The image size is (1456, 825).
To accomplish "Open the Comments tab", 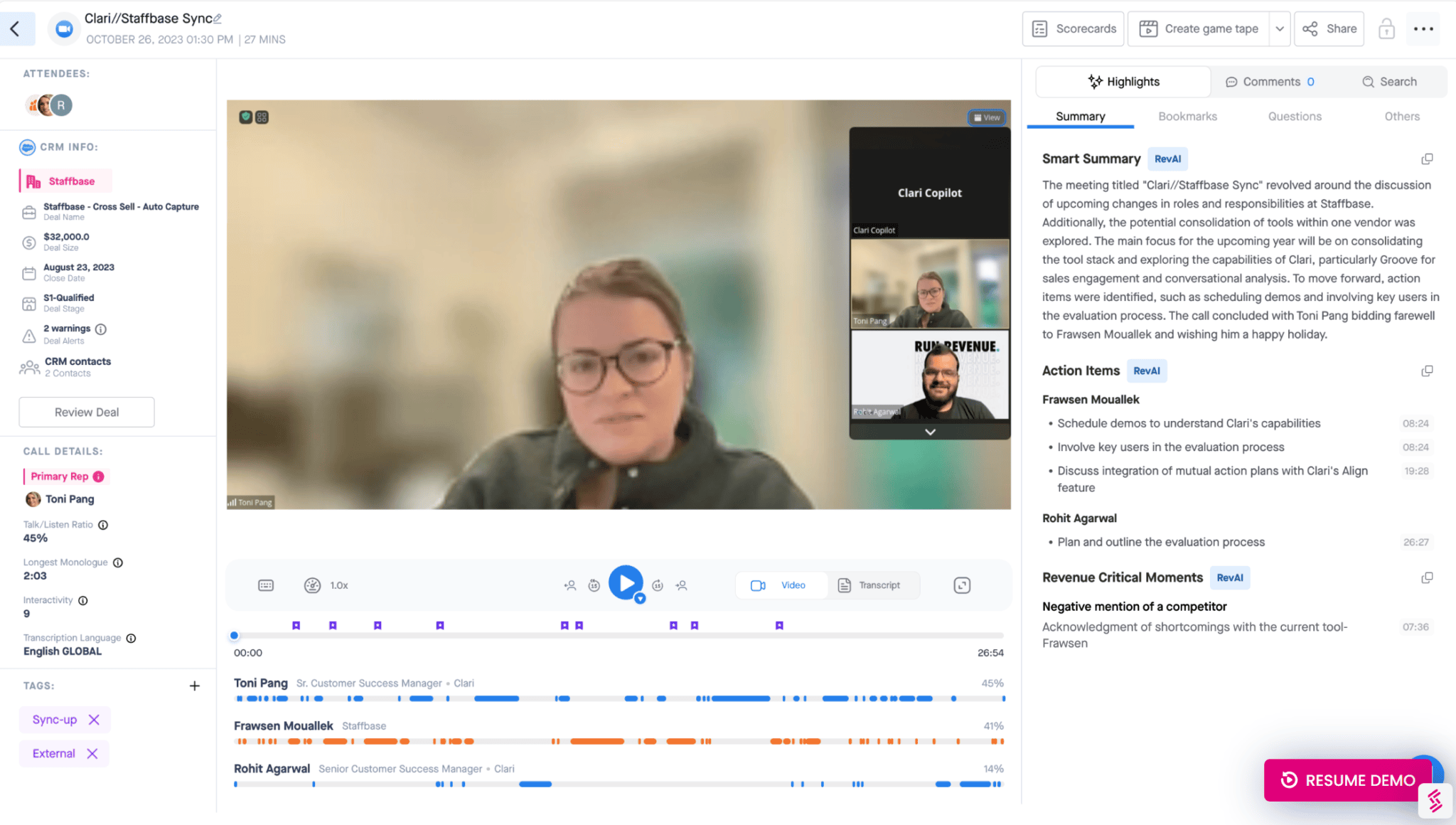I will tap(1270, 82).
